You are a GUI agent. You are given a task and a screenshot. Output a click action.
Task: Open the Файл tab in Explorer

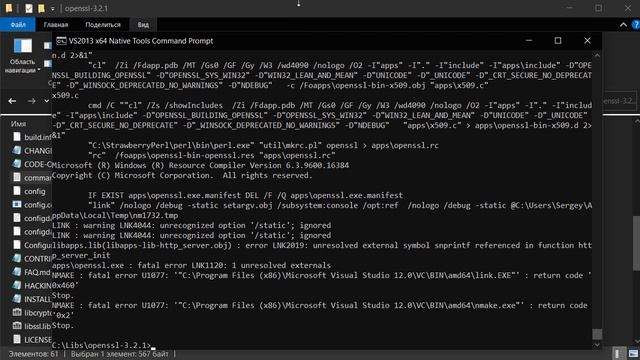click(x=18, y=24)
